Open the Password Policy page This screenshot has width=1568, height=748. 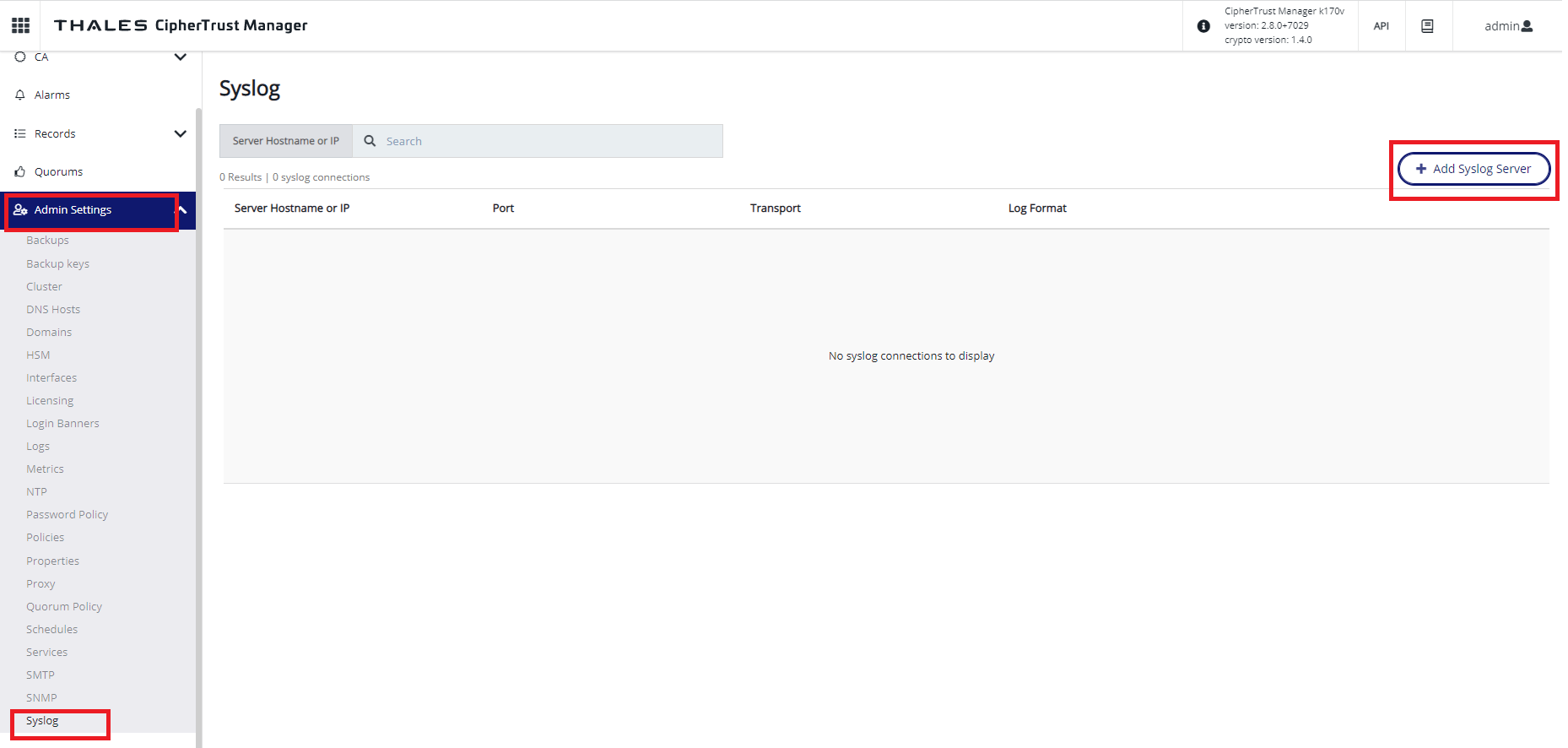67,515
